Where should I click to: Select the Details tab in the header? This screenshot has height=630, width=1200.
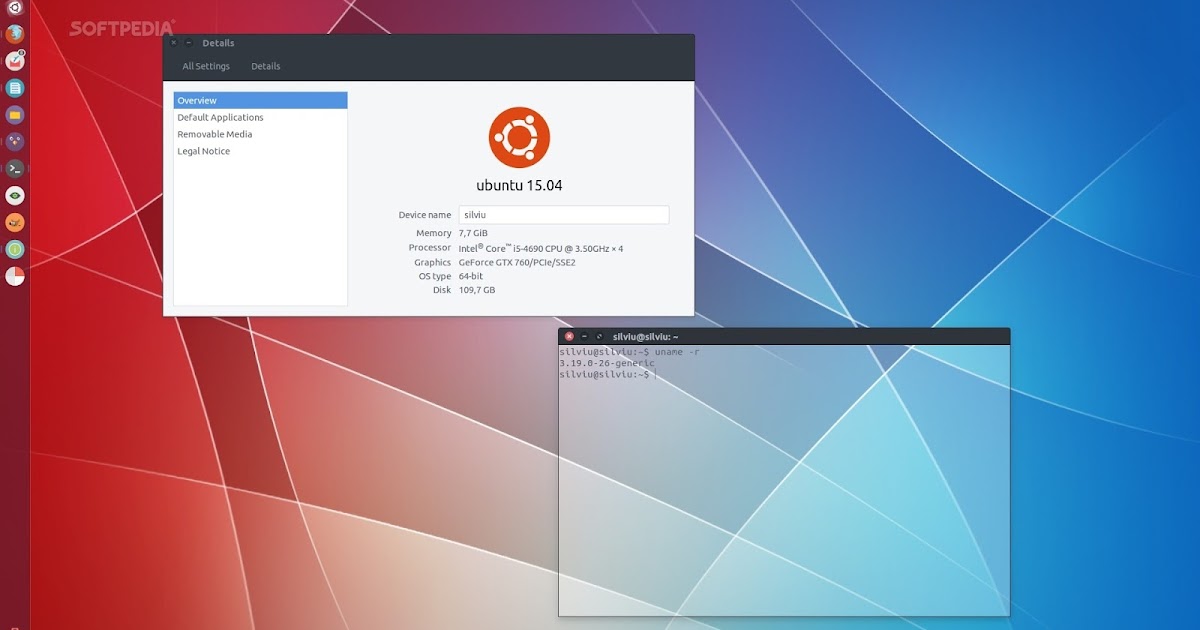[x=265, y=66]
